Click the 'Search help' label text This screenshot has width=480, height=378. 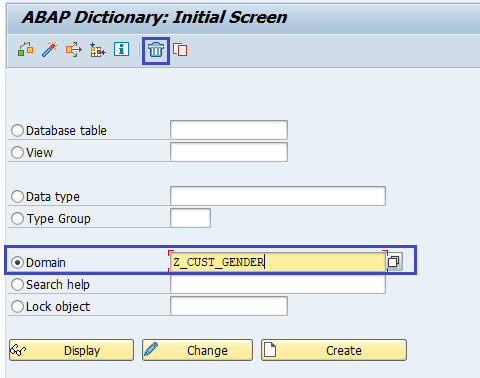click(x=58, y=285)
